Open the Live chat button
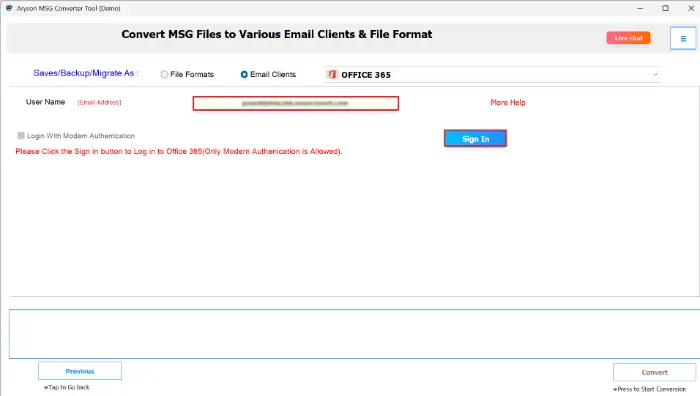Viewport: 700px width, 396px height. click(628, 38)
